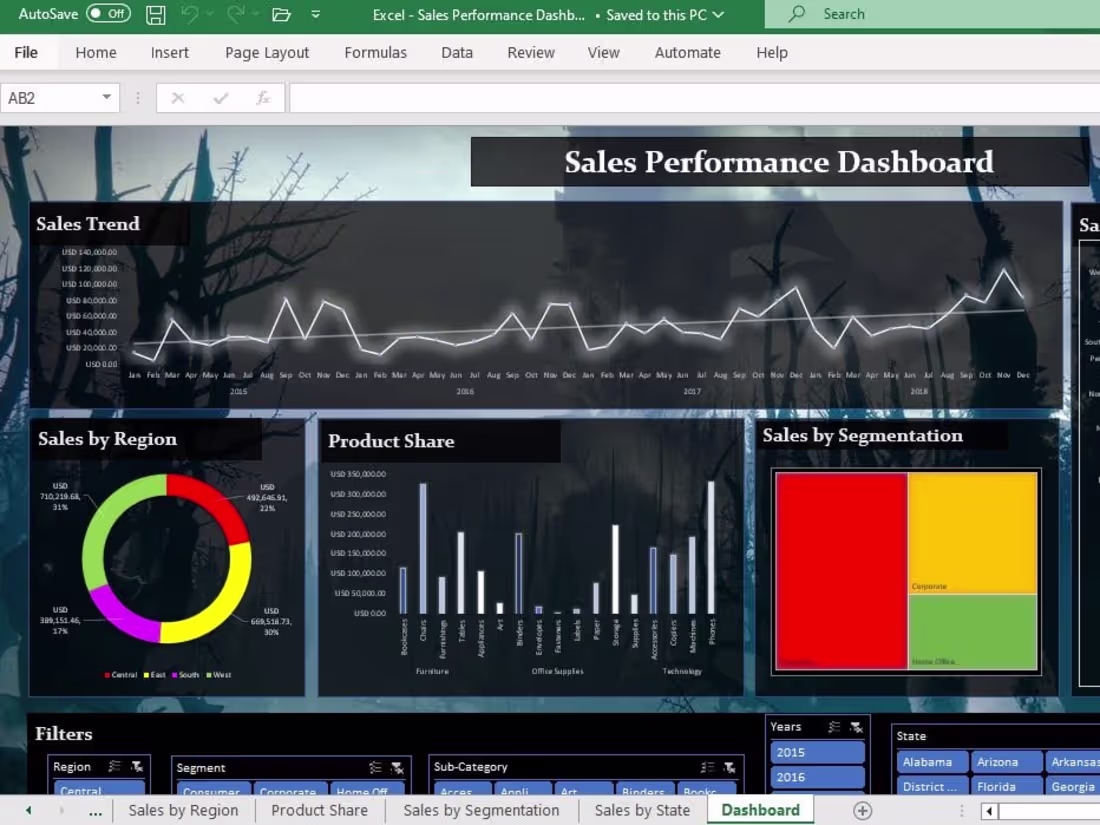Viewport: 1100px width, 825px height.
Task: Select Corporate in the Segment slicer
Action: coord(289,791)
